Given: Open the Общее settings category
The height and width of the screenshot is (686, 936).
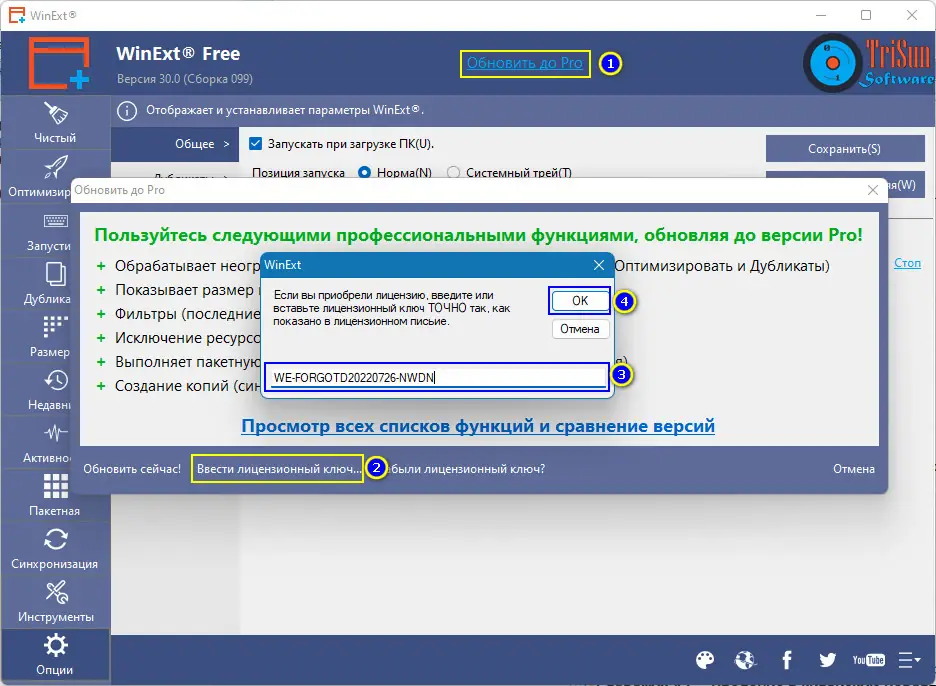Looking at the screenshot, I should (x=175, y=144).
